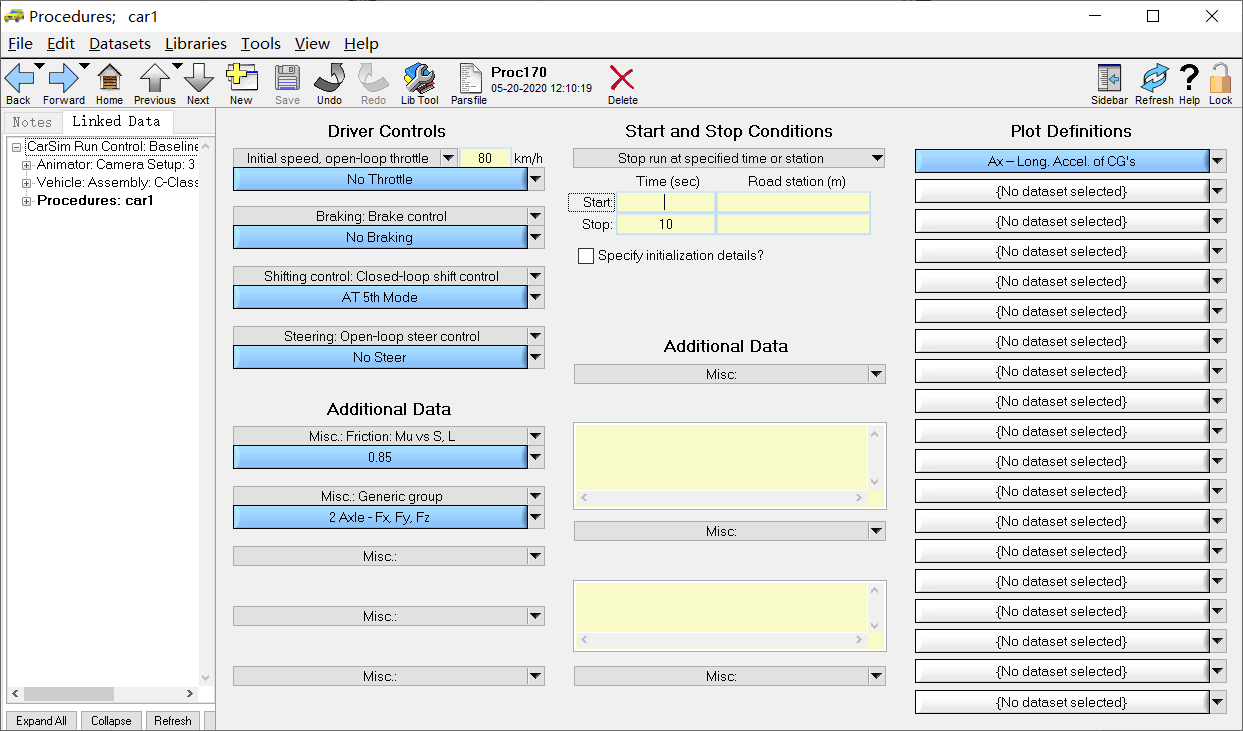Click the Home icon in toolbar
This screenshot has height=731, width=1243.
[109, 79]
